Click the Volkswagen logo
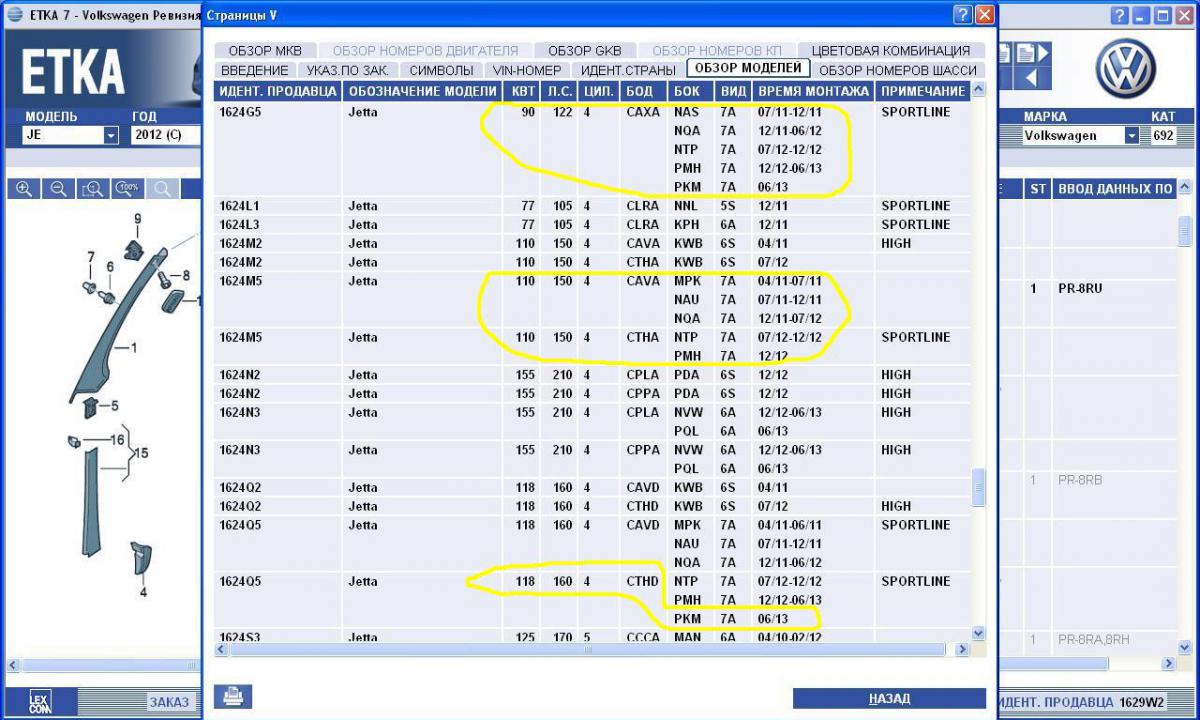Image resolution: width=1200 pixels, height=720 pixels. [x=1126, y=68]
